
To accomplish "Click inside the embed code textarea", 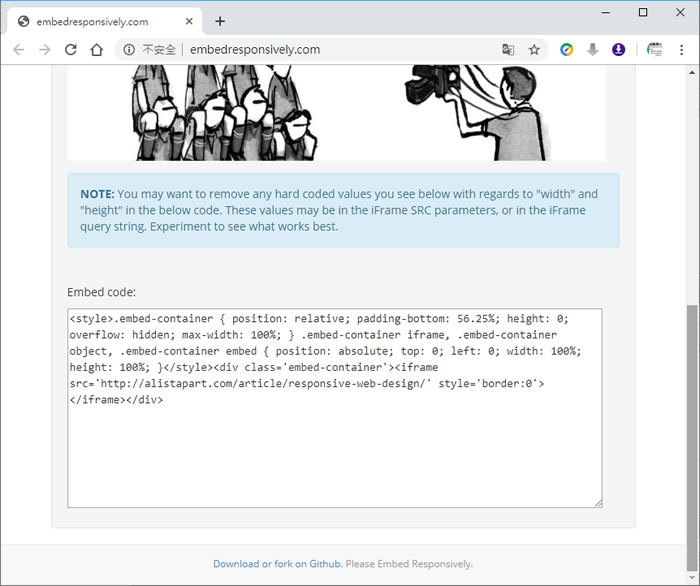I will 335,408.
